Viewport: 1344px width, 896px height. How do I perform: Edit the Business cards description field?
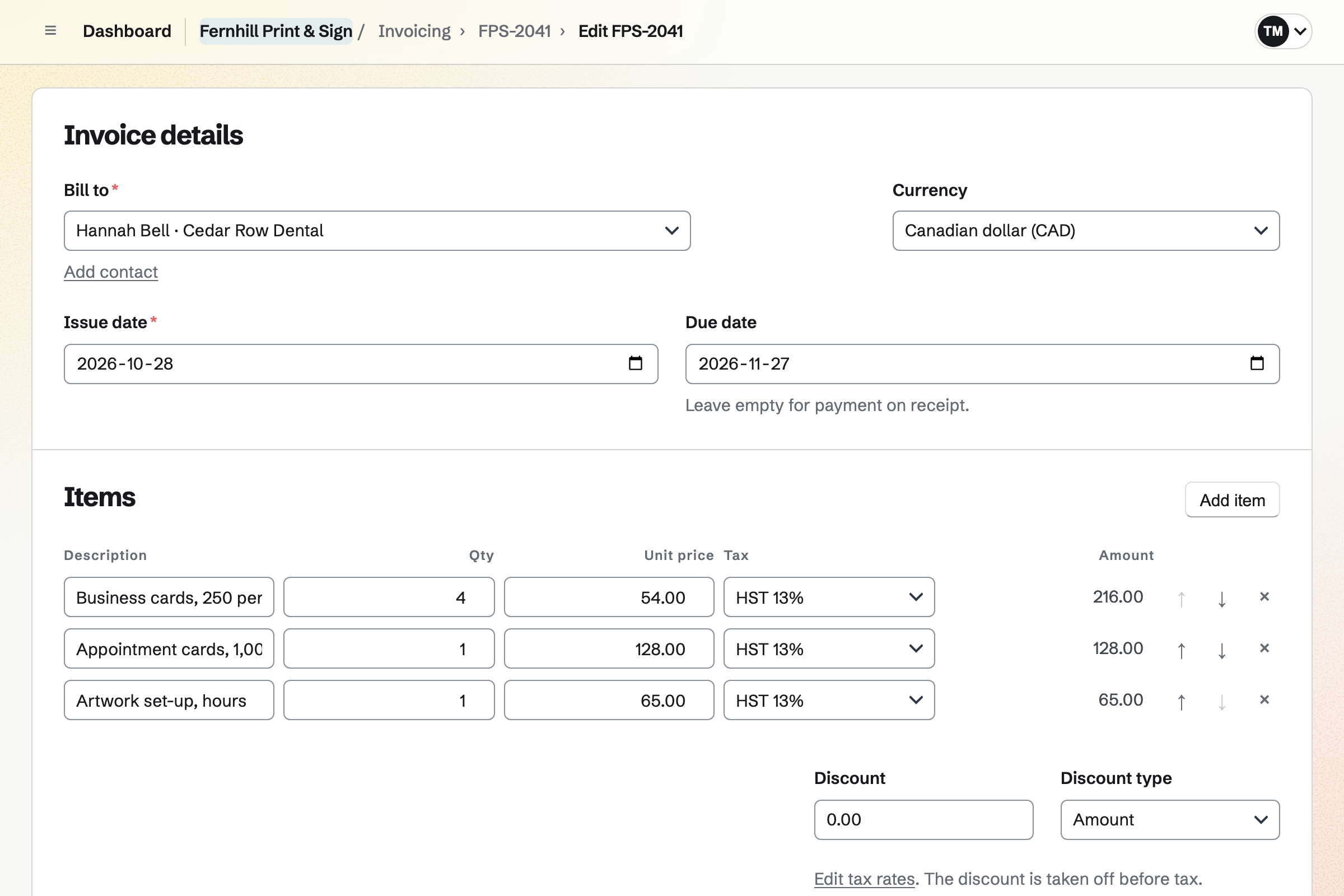point(169,597)
